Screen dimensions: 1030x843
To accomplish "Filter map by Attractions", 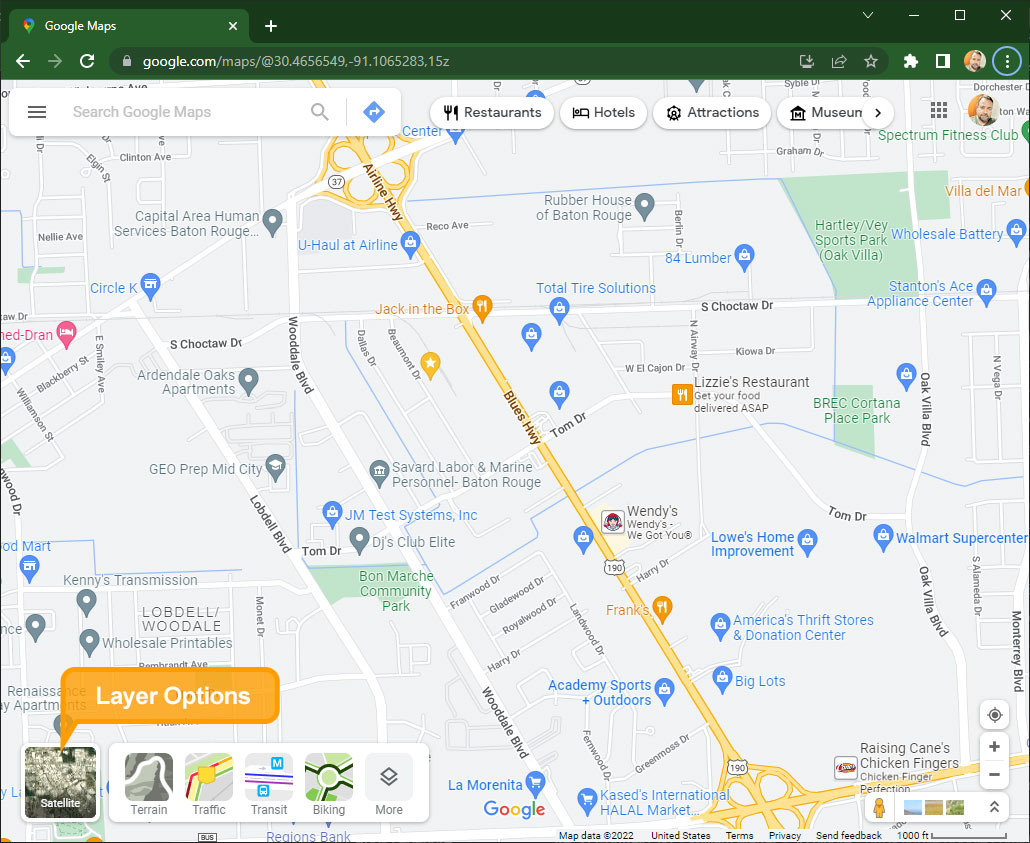I will [712, 112].
